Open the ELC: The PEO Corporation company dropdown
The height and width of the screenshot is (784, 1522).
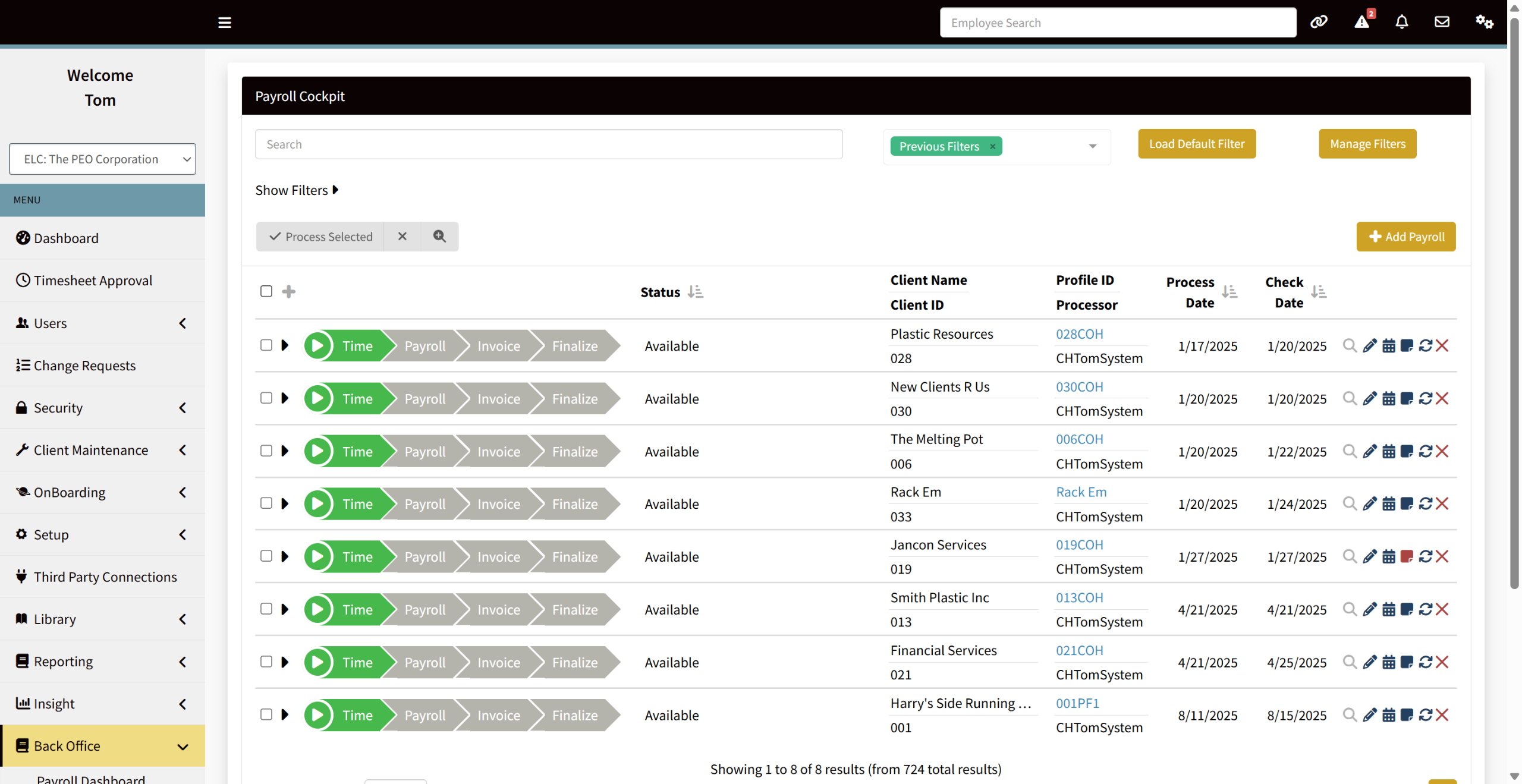(x=102, y=159)
